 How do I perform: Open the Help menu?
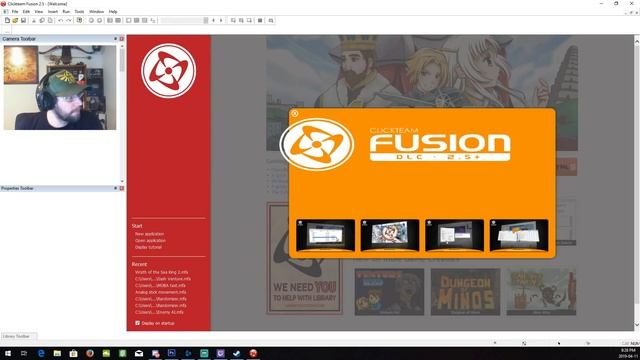pos(113,11)
